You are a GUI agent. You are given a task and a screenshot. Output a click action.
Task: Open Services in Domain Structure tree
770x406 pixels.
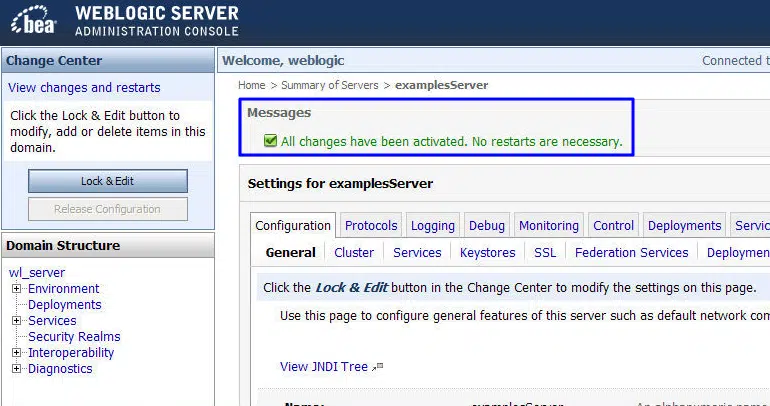tap(52, 321)
